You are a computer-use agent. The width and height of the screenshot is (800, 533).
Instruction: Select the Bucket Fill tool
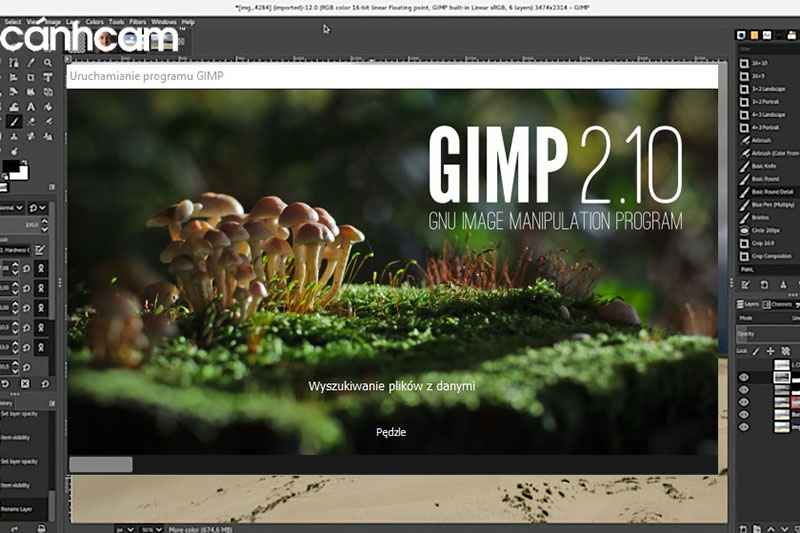tap(48, 107)
